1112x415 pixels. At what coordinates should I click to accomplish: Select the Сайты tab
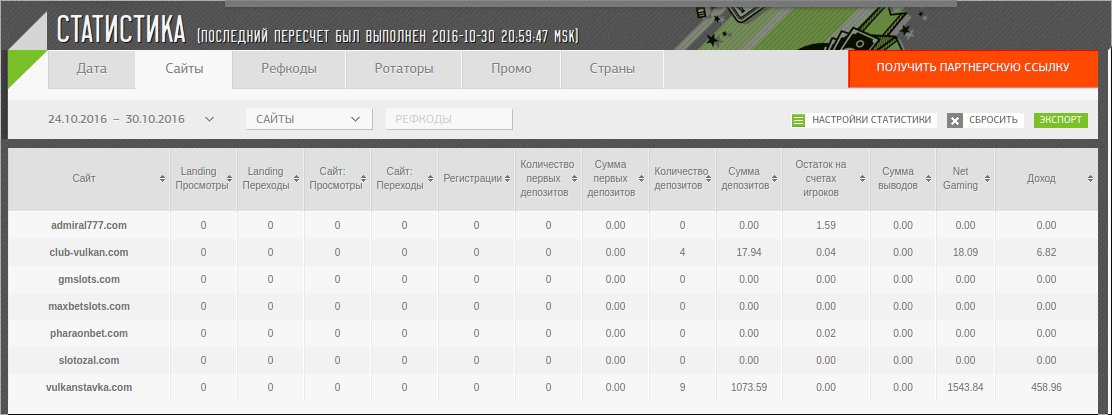[x=184, y=70]
